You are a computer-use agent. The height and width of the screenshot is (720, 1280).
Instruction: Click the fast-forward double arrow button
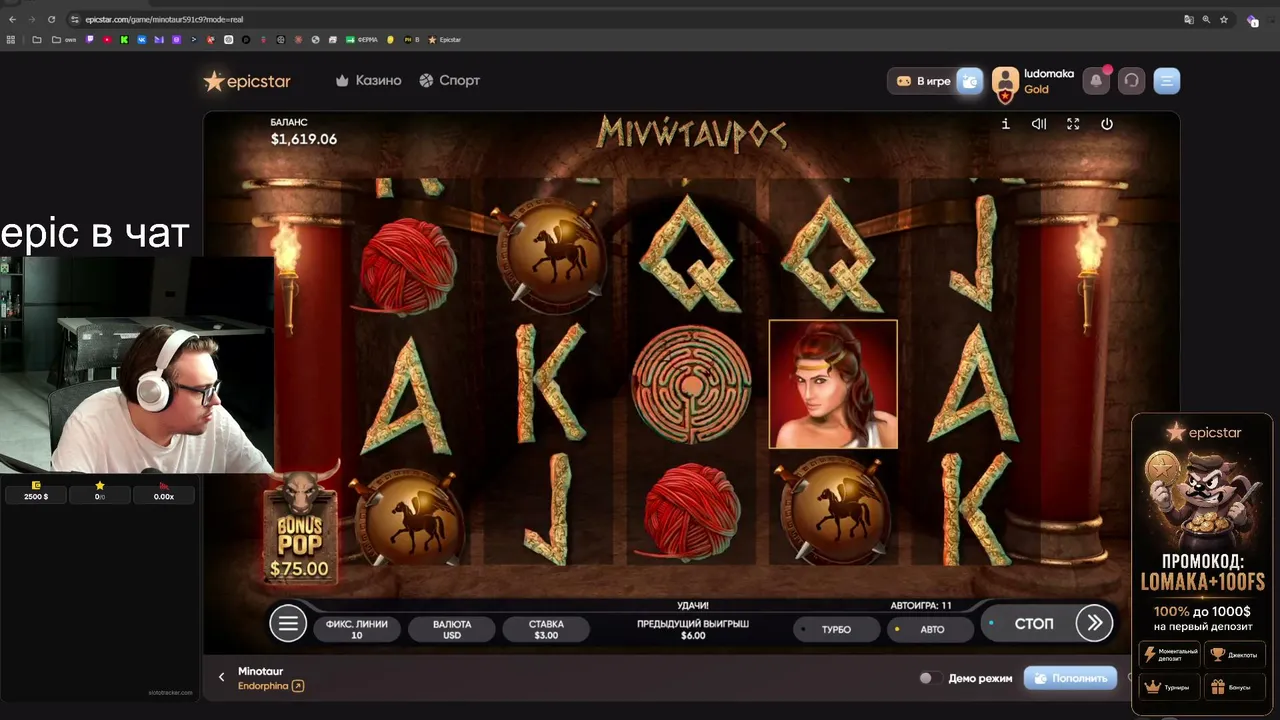point(1095,623)
